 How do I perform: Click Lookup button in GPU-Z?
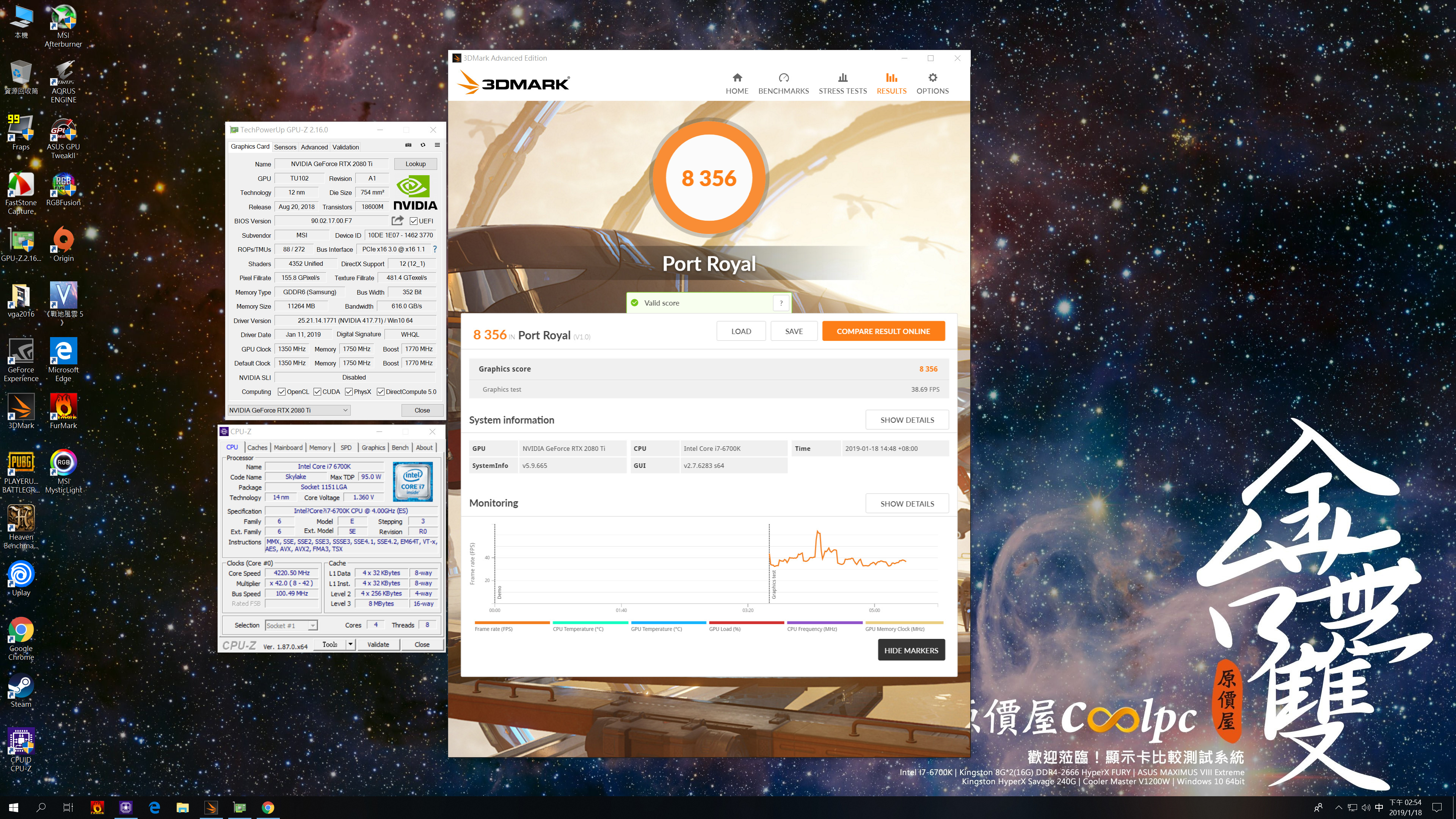(x=416, y=164)
